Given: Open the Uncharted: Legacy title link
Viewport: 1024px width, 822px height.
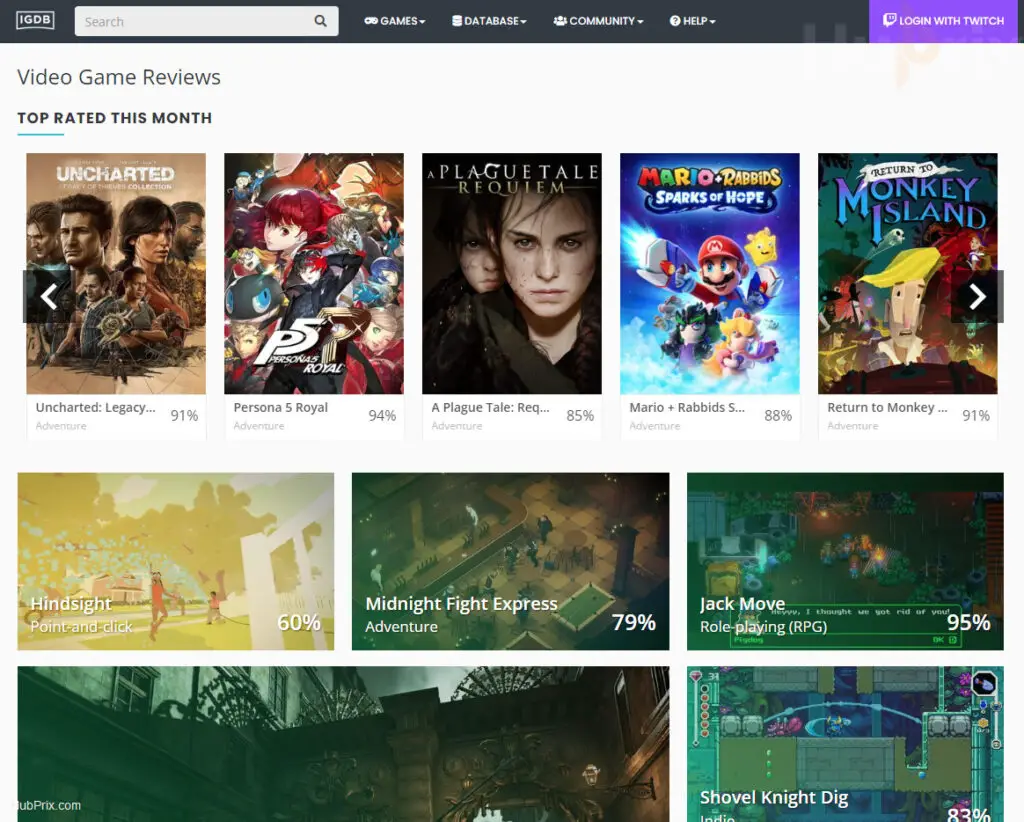Looking at the screenshot, I should click(95, 407).
